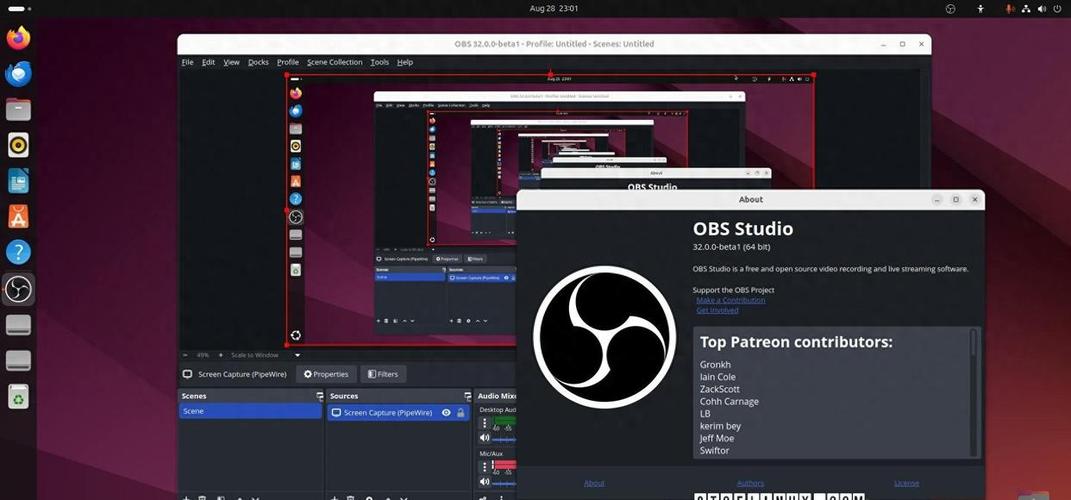Open the accessibility menu in the top bar
1071x500 pixels.
point(981,9)
